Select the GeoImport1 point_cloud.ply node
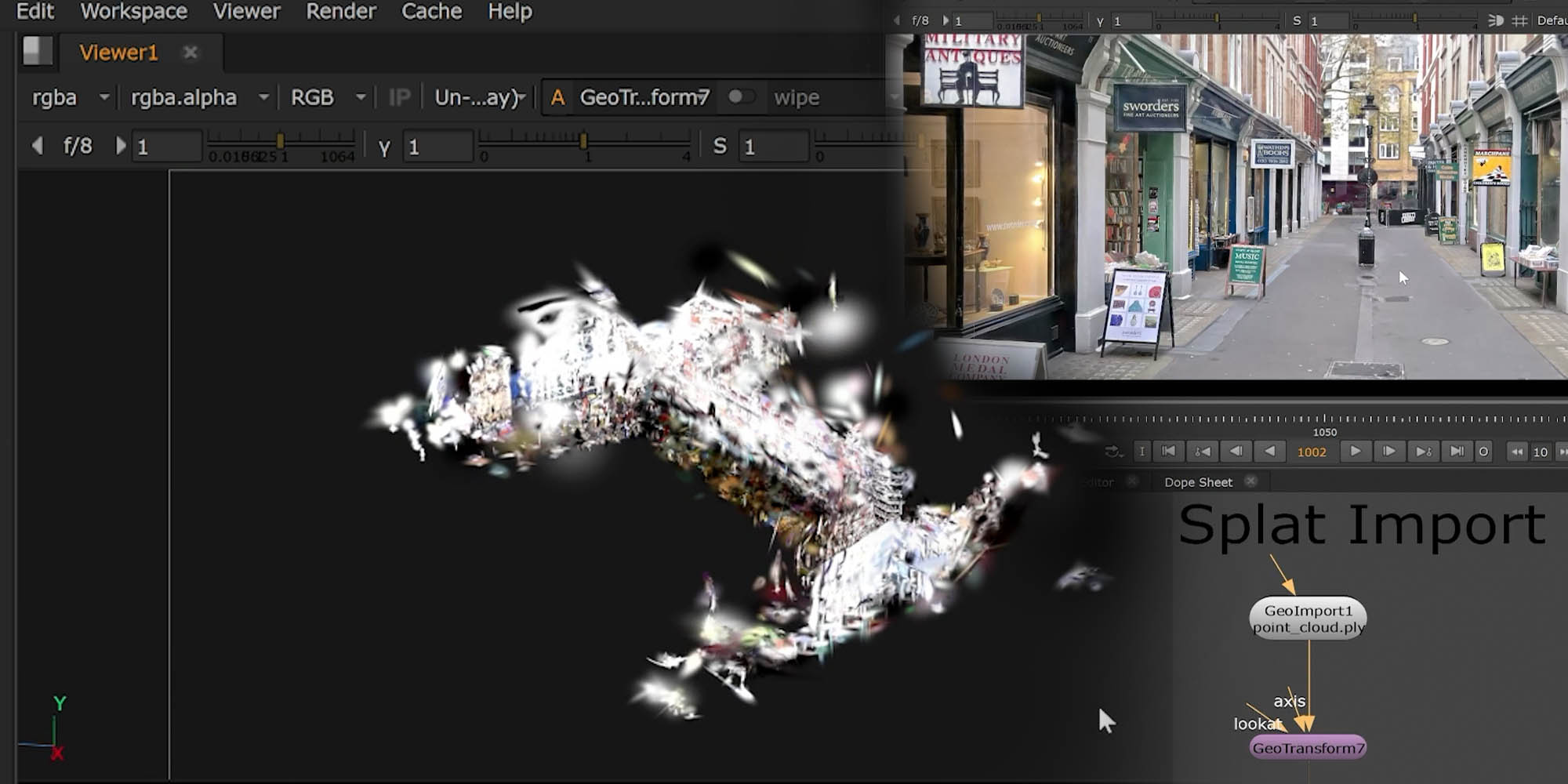The height and width of the screenshot is (784, 1568). [x=1308, y=618]
